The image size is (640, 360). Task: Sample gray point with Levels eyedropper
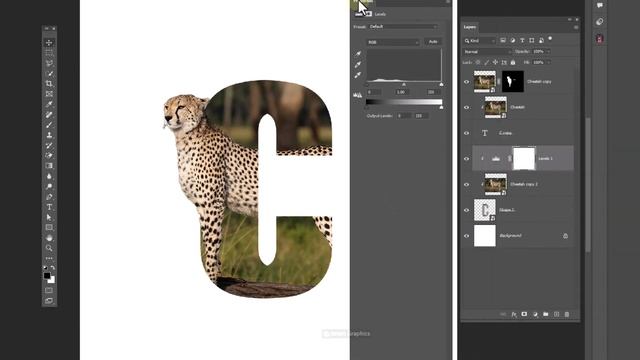[358, 64]
